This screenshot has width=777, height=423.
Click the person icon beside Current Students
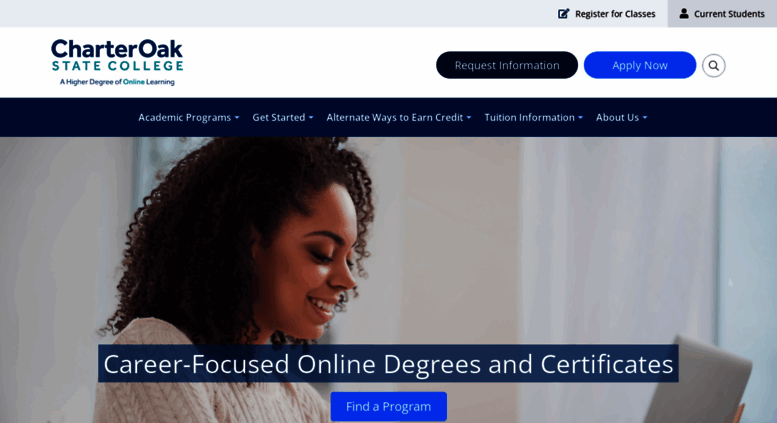click(x=684, y=13)
